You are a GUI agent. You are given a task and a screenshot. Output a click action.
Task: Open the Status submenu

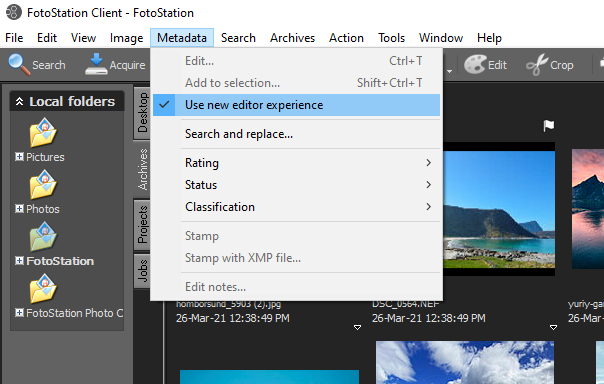[296, 185]
